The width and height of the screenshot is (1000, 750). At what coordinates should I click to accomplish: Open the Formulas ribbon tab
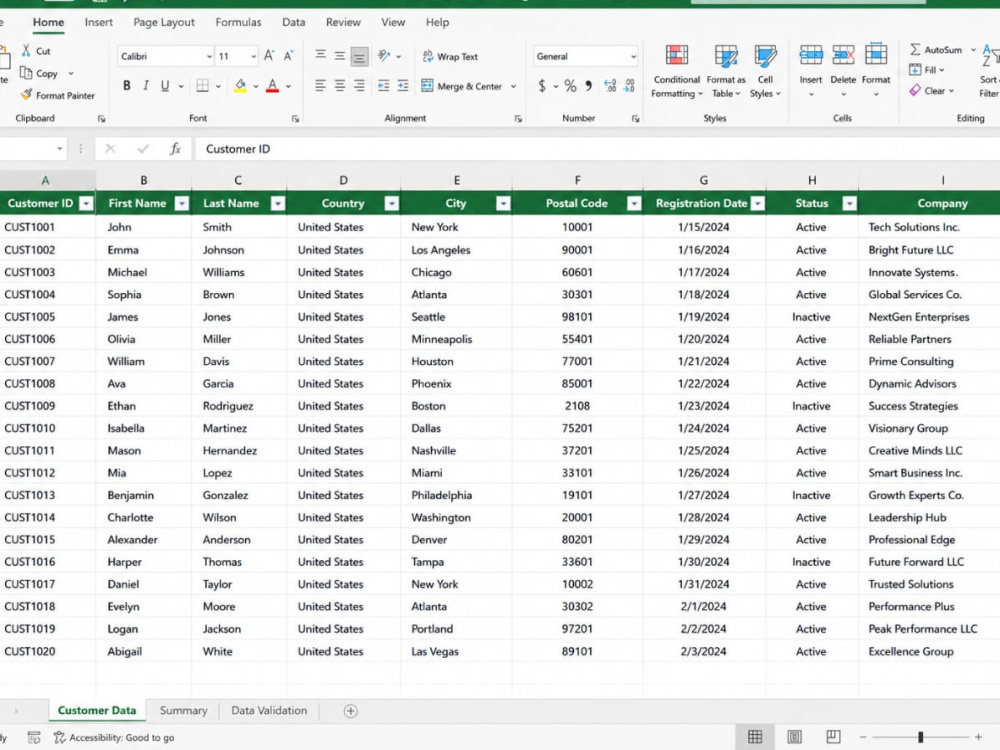(238, 22)
